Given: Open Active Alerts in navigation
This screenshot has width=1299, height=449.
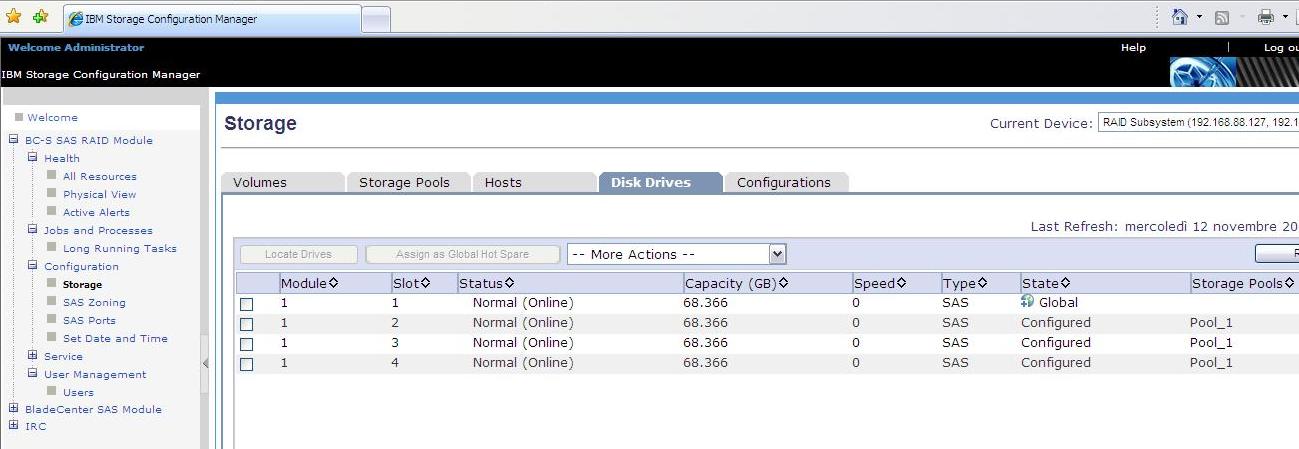Looking at the screenshot, I should [96, 213].
